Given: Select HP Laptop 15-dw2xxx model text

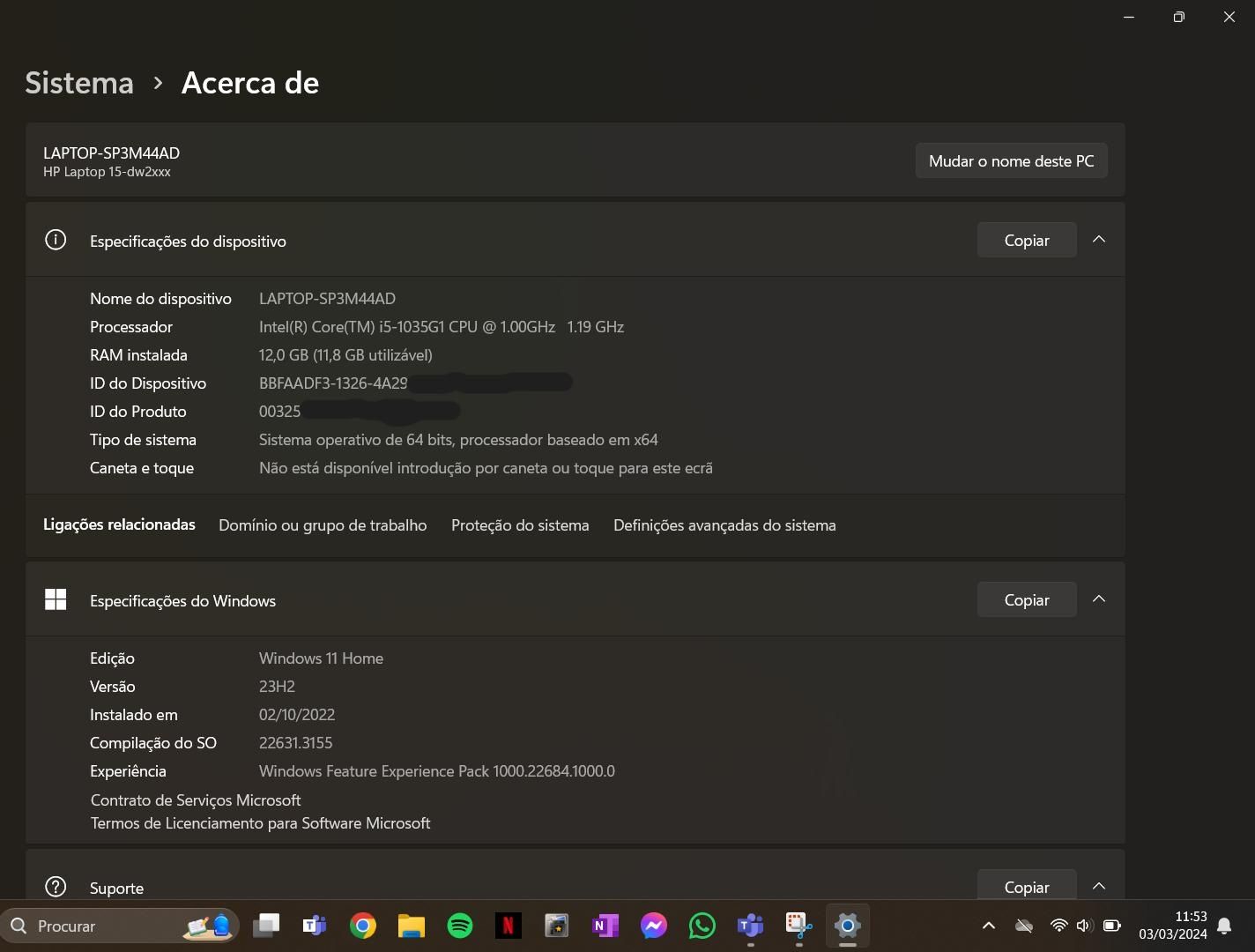Looking at the screenshot, I should (x=107, y=172).
